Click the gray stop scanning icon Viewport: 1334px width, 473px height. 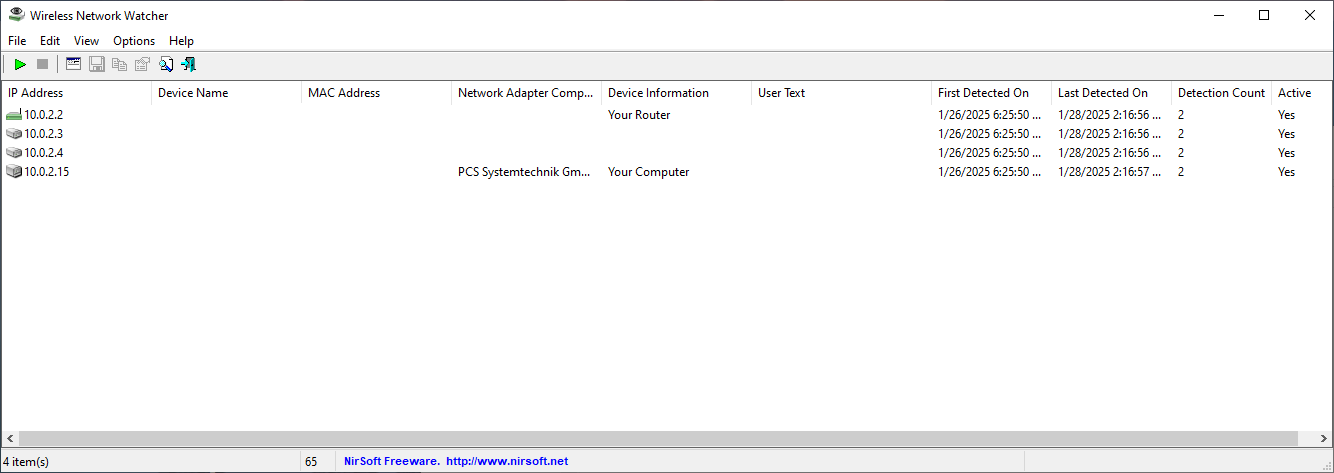pyautogui.click(x=42, y=65)
